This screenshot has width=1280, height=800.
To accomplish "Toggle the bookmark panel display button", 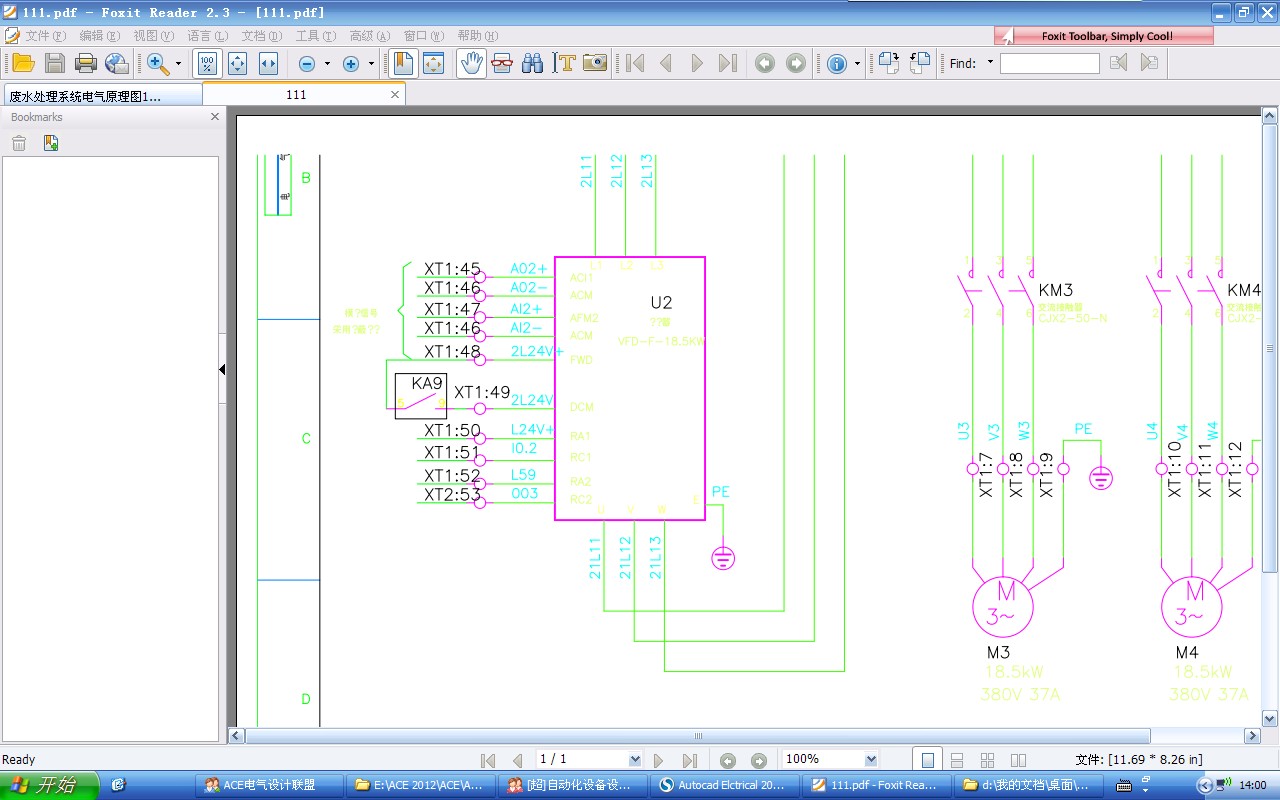I will click(x=403, y=63).
